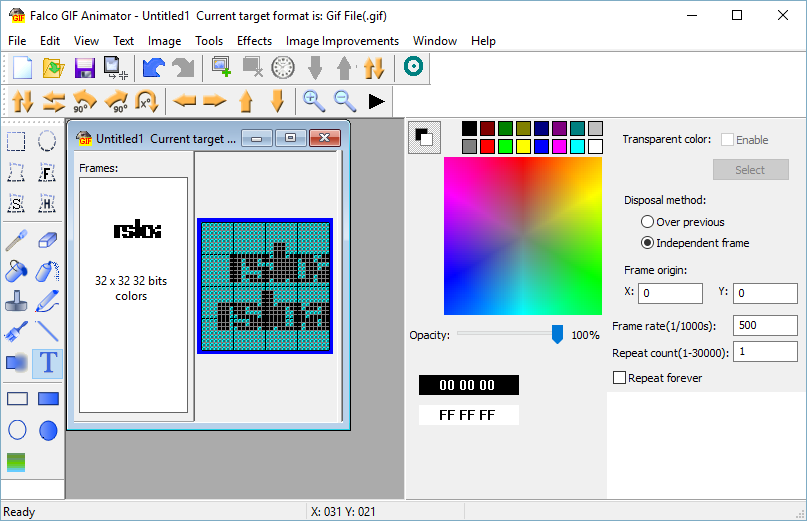Undo with the blue curved arrow
807x521 pixels.
153,67
